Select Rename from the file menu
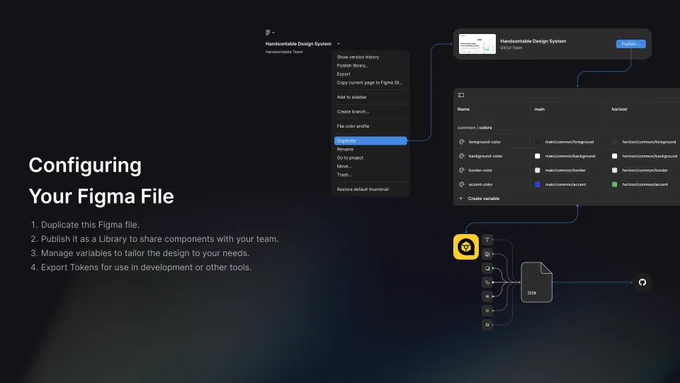Viewport: 680px width, 383px height. point(345,149)
